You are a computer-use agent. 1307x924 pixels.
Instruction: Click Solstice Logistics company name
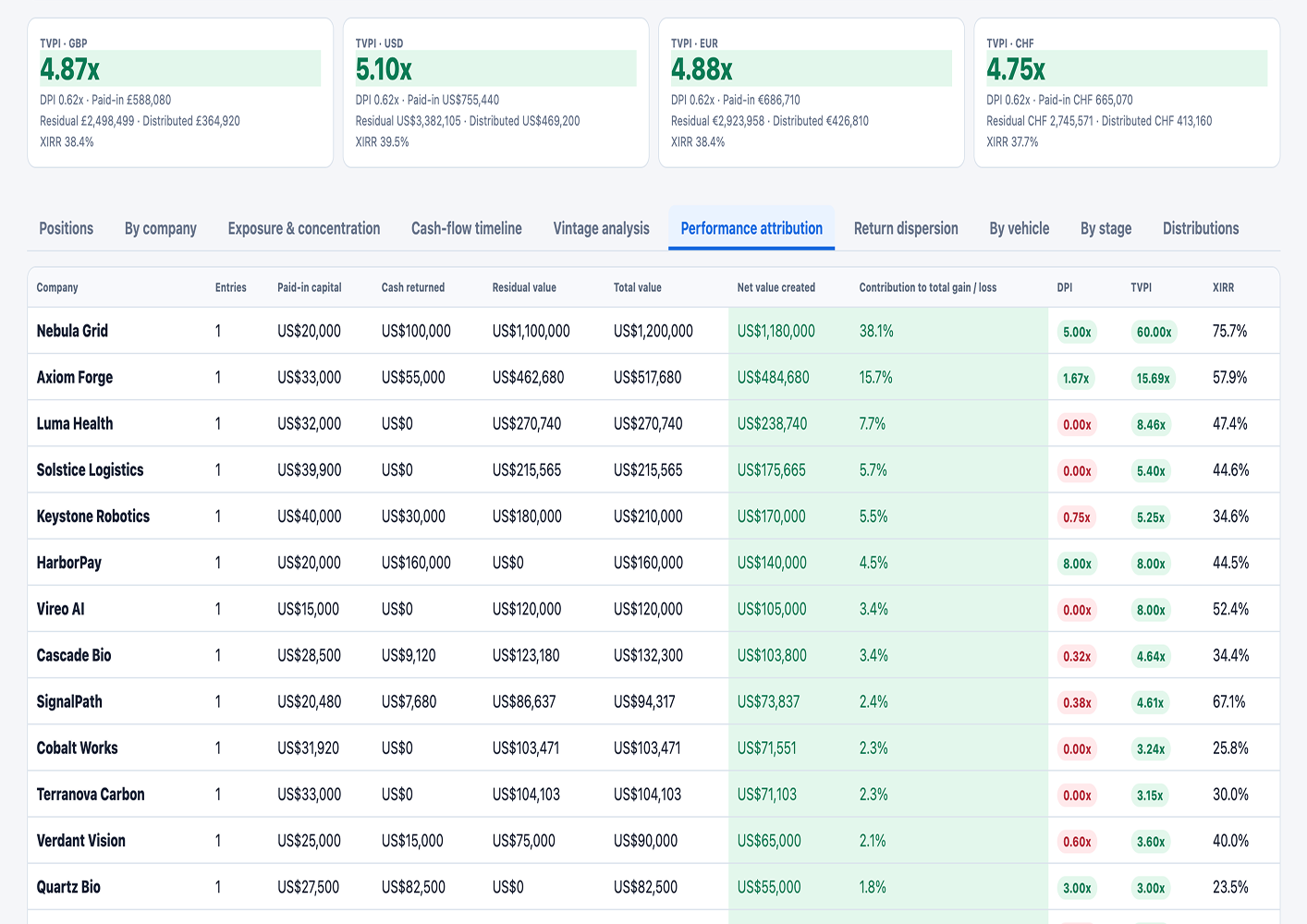click(x=90, y=469)
